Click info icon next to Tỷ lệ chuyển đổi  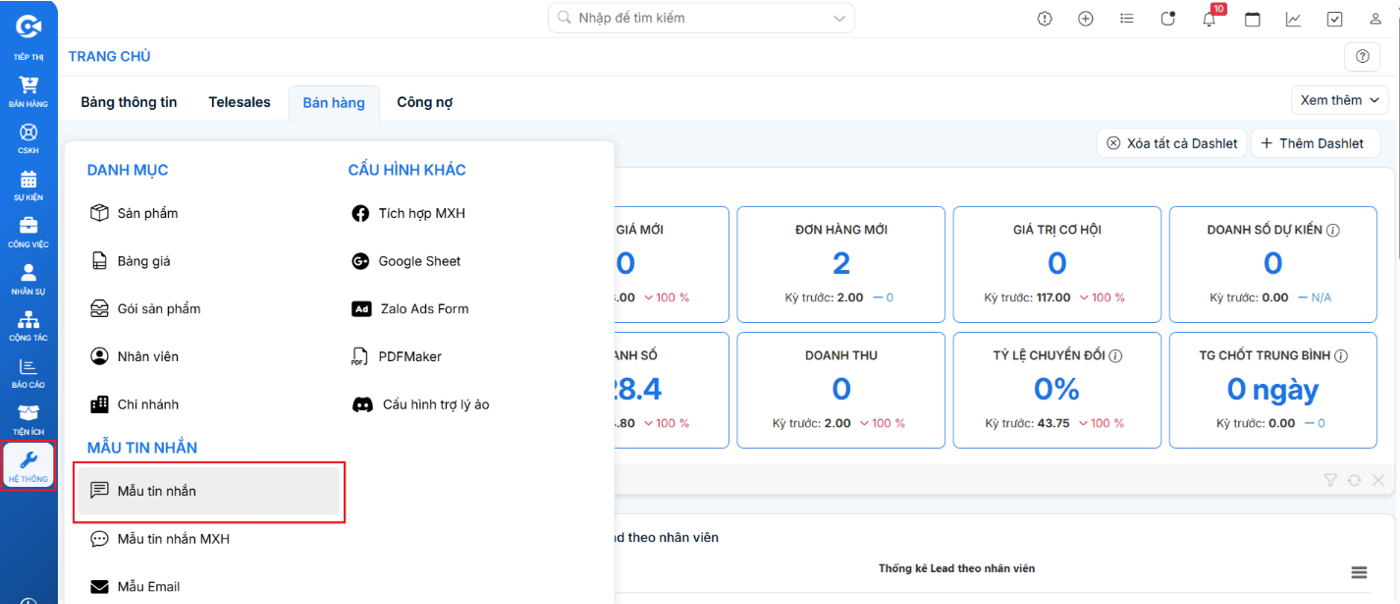tap(1116, 356)
